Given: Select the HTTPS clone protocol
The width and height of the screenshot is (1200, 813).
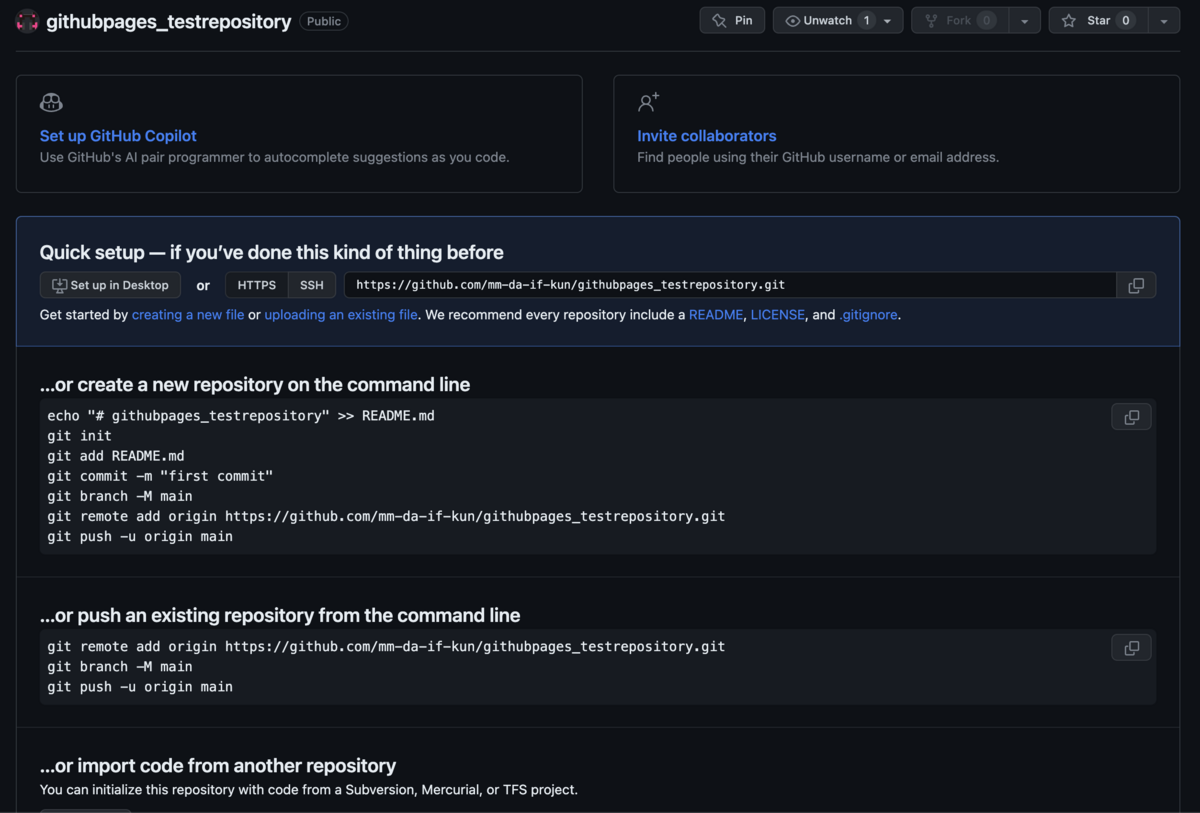Looking at the screenshot, I should click(x=256, y=286).
